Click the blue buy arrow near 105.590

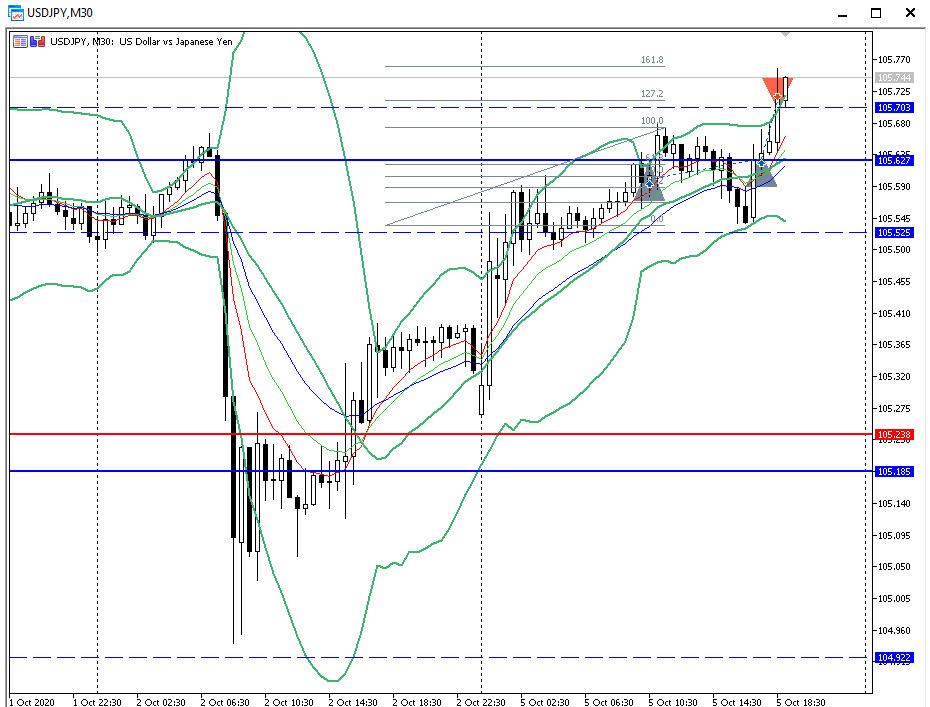click(x=650, y=184)
